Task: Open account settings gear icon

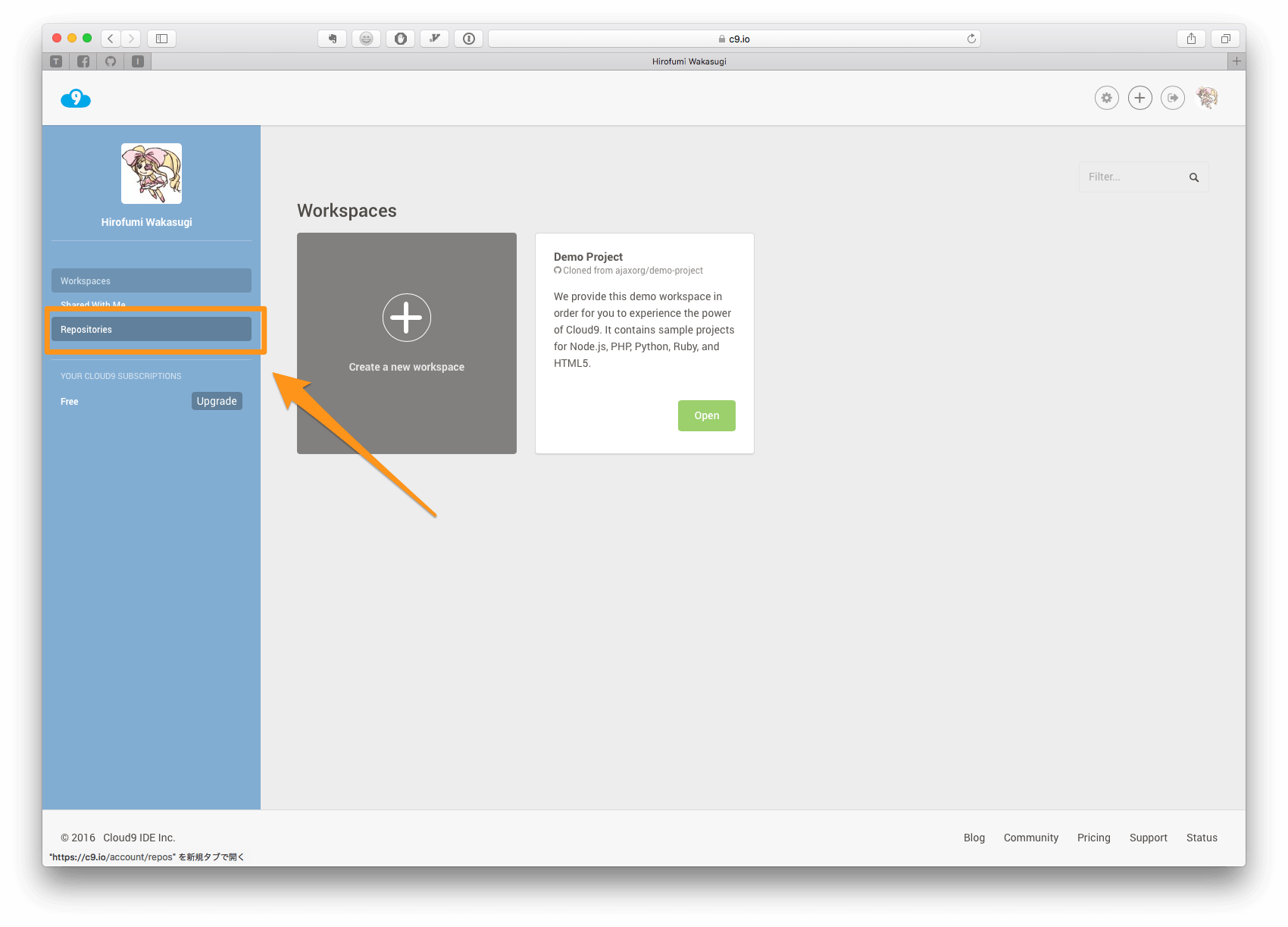Action: tap(1107, 98)
